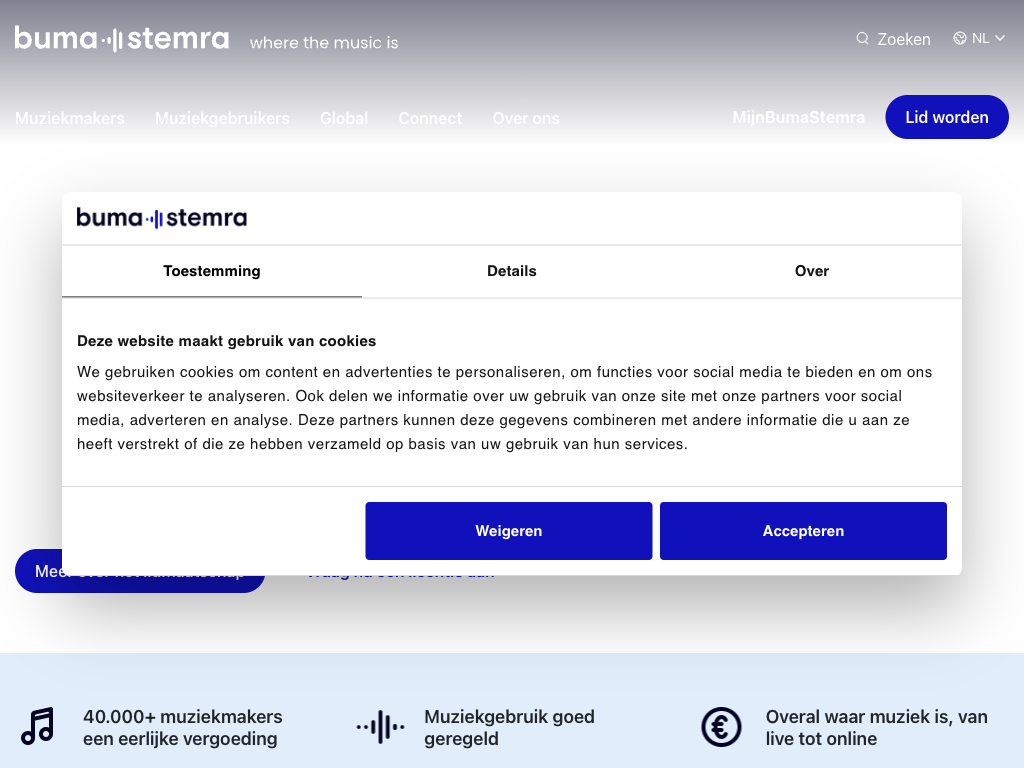Open the Muziekgebruikers menu
Viewport: 1024px width, 768px height.
pyautogui.click(x=222, y=118)
